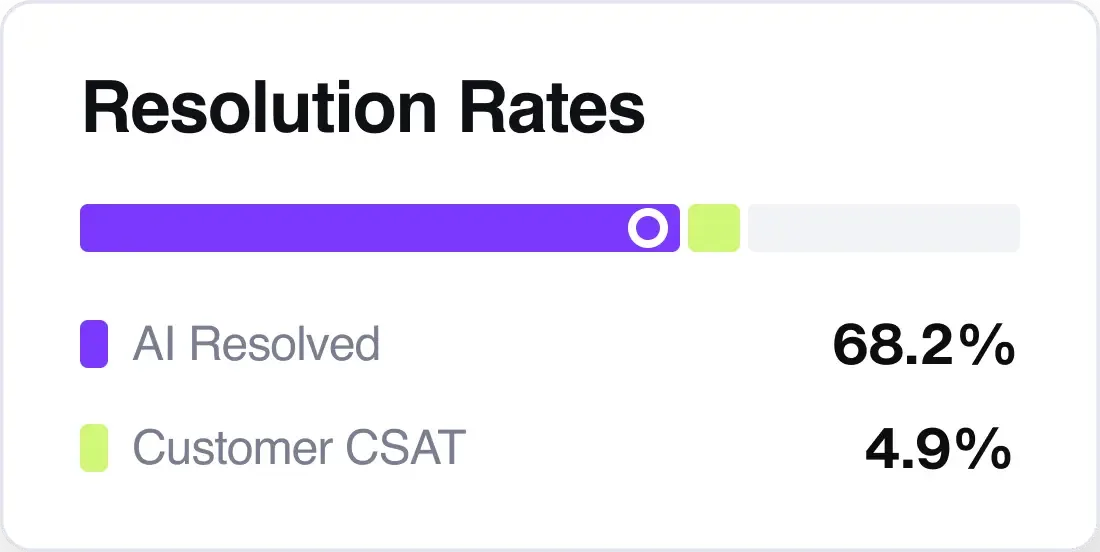Click the digits "68" in the AI Resolved value
The image size is (1100, 552).
pos(864,345)
